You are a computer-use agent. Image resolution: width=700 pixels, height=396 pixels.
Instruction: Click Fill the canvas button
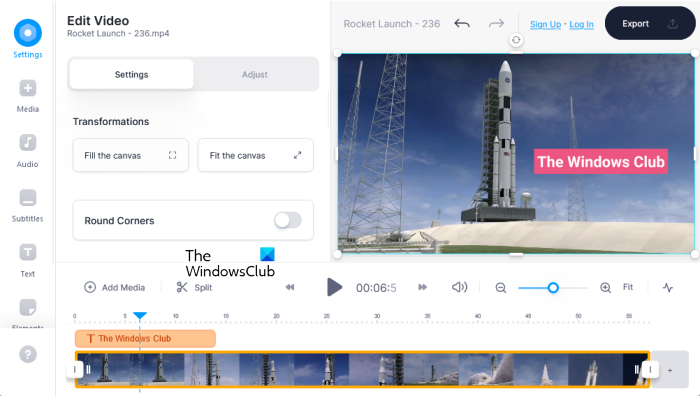click(130, 155)
